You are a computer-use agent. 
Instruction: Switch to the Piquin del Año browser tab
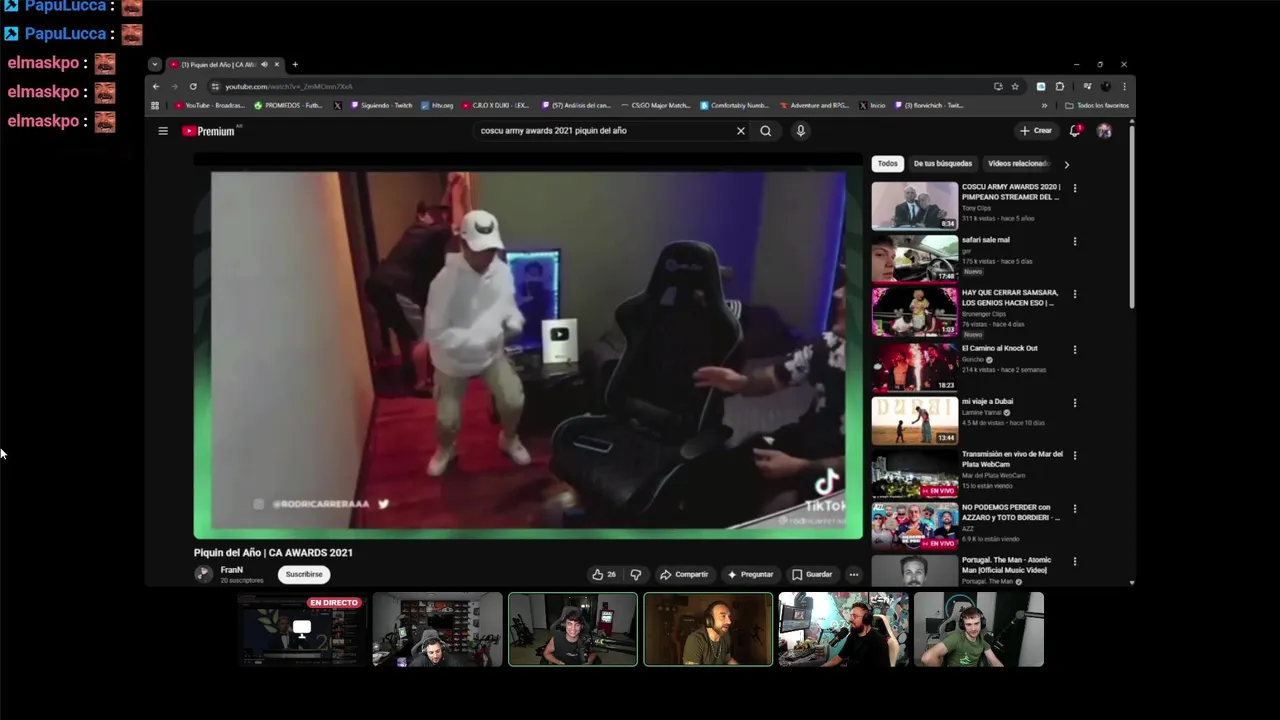pyautogui.click(x=225, y=64)
